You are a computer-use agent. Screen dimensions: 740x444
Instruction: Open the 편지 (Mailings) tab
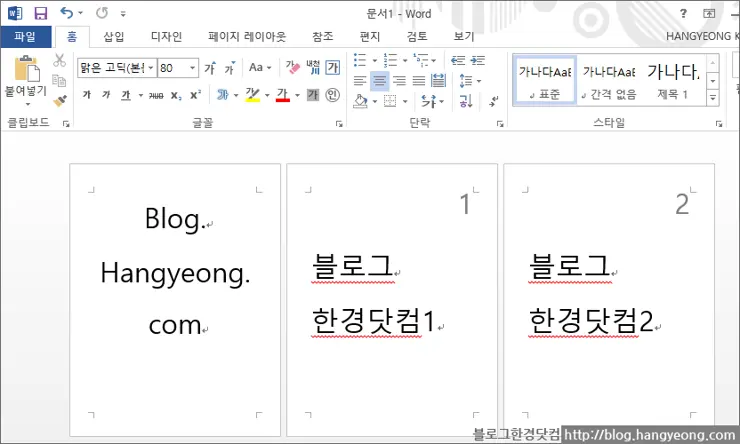370,37
